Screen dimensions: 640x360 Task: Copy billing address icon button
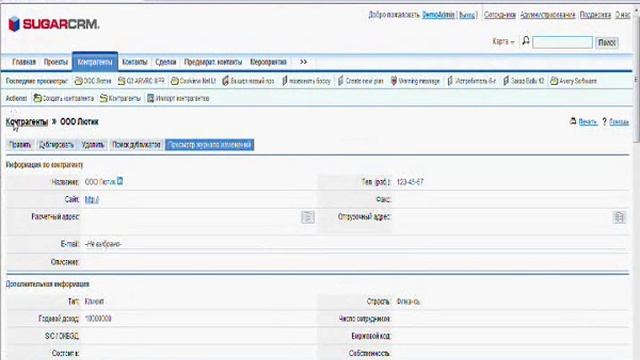[x=308, y=217]
